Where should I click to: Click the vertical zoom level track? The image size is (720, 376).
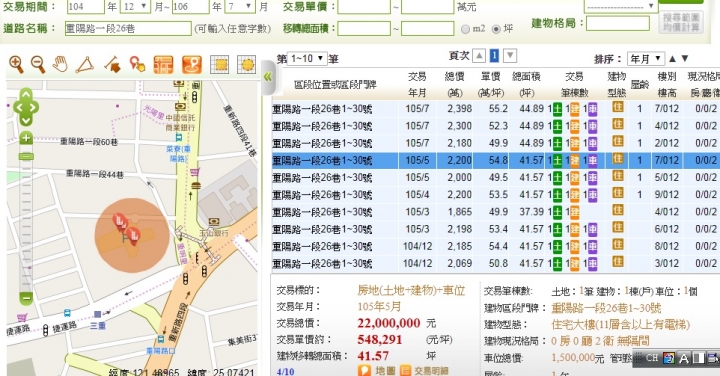[26, 225]
